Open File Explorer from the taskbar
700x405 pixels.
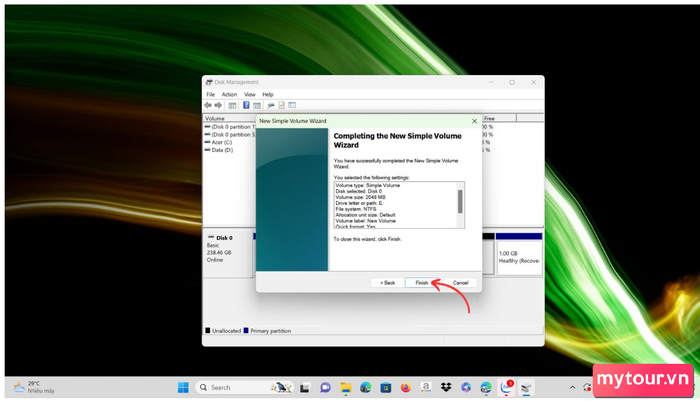tap(345, 387)
